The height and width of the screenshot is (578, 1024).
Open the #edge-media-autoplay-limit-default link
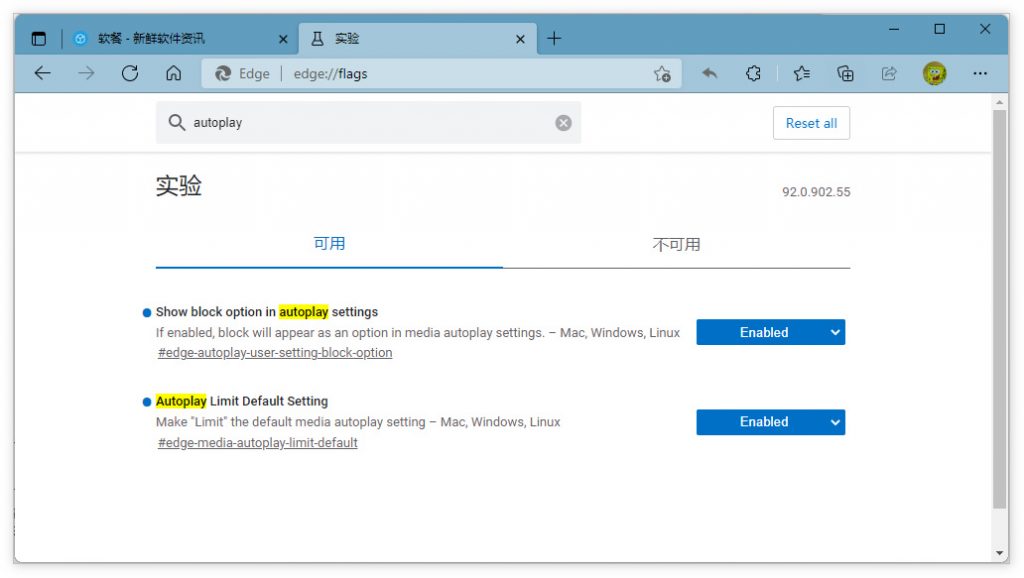(258, 443)
